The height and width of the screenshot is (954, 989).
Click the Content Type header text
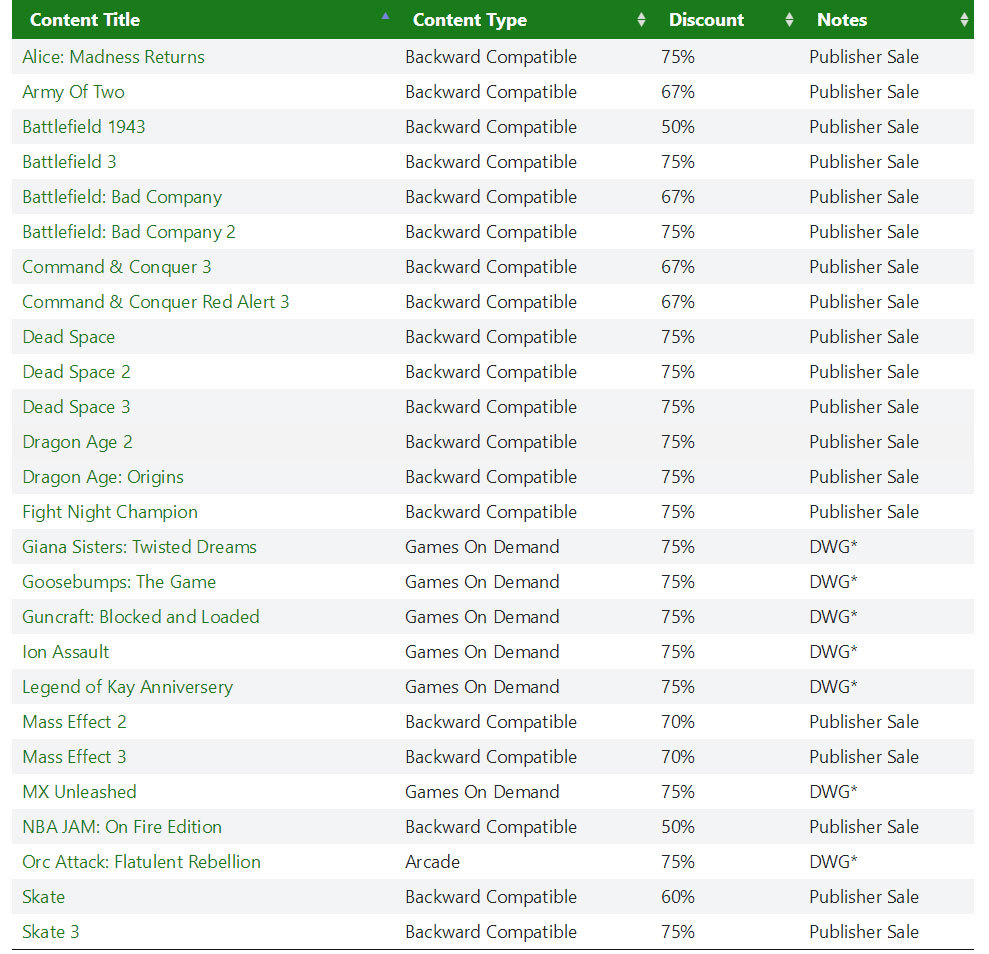tap(469, 20)
